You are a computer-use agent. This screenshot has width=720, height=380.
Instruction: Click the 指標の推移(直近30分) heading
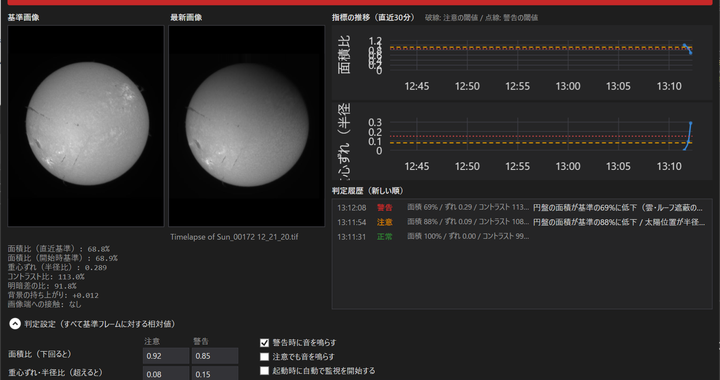pos(373,17)
